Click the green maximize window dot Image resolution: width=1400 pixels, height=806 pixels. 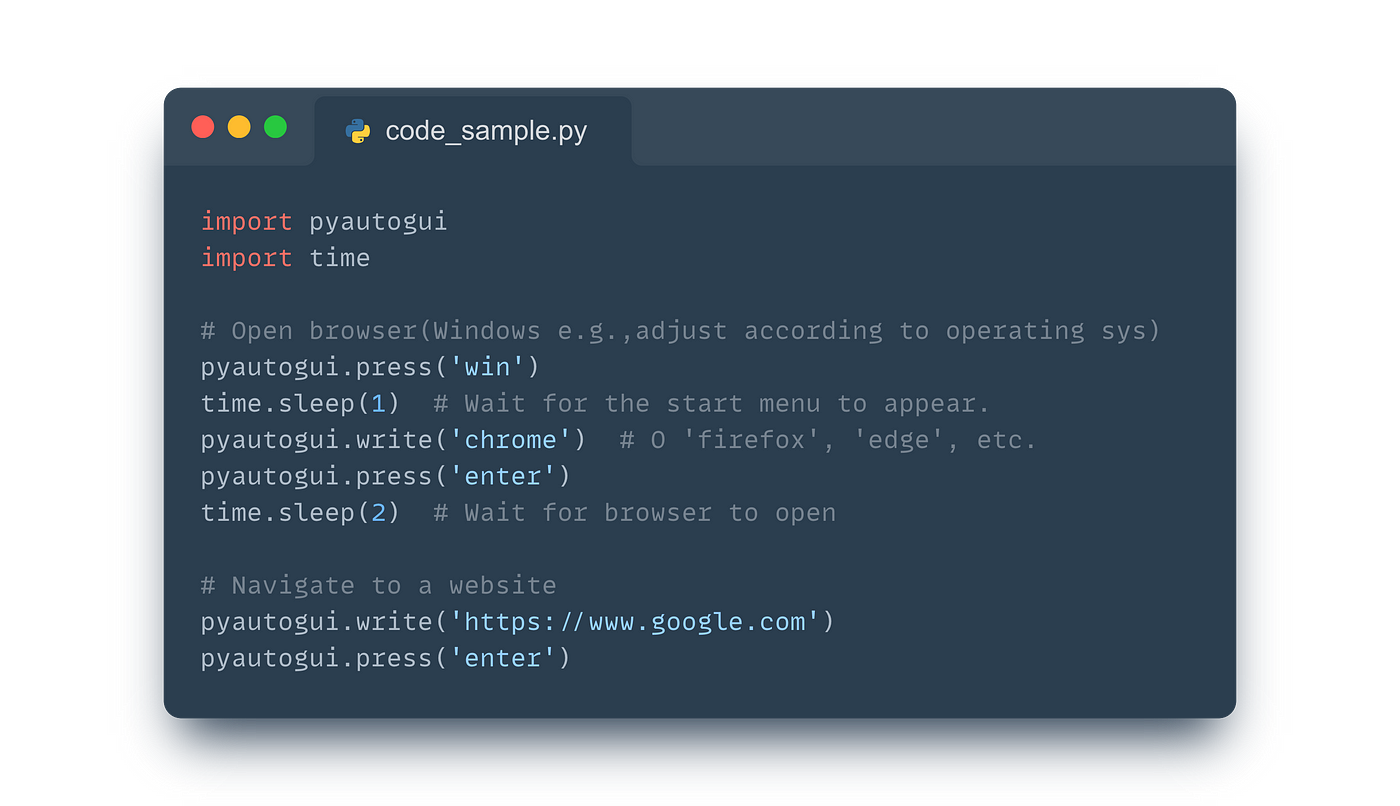click(275, 127)
